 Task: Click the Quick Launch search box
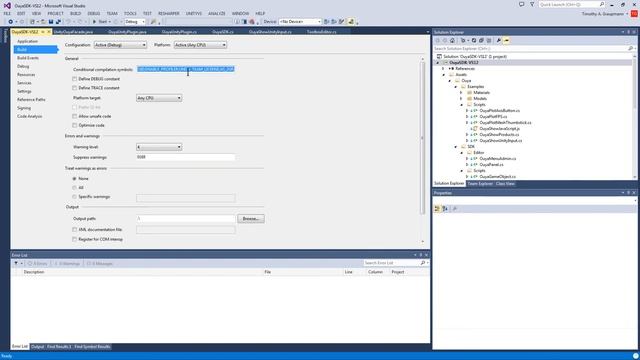571,4
